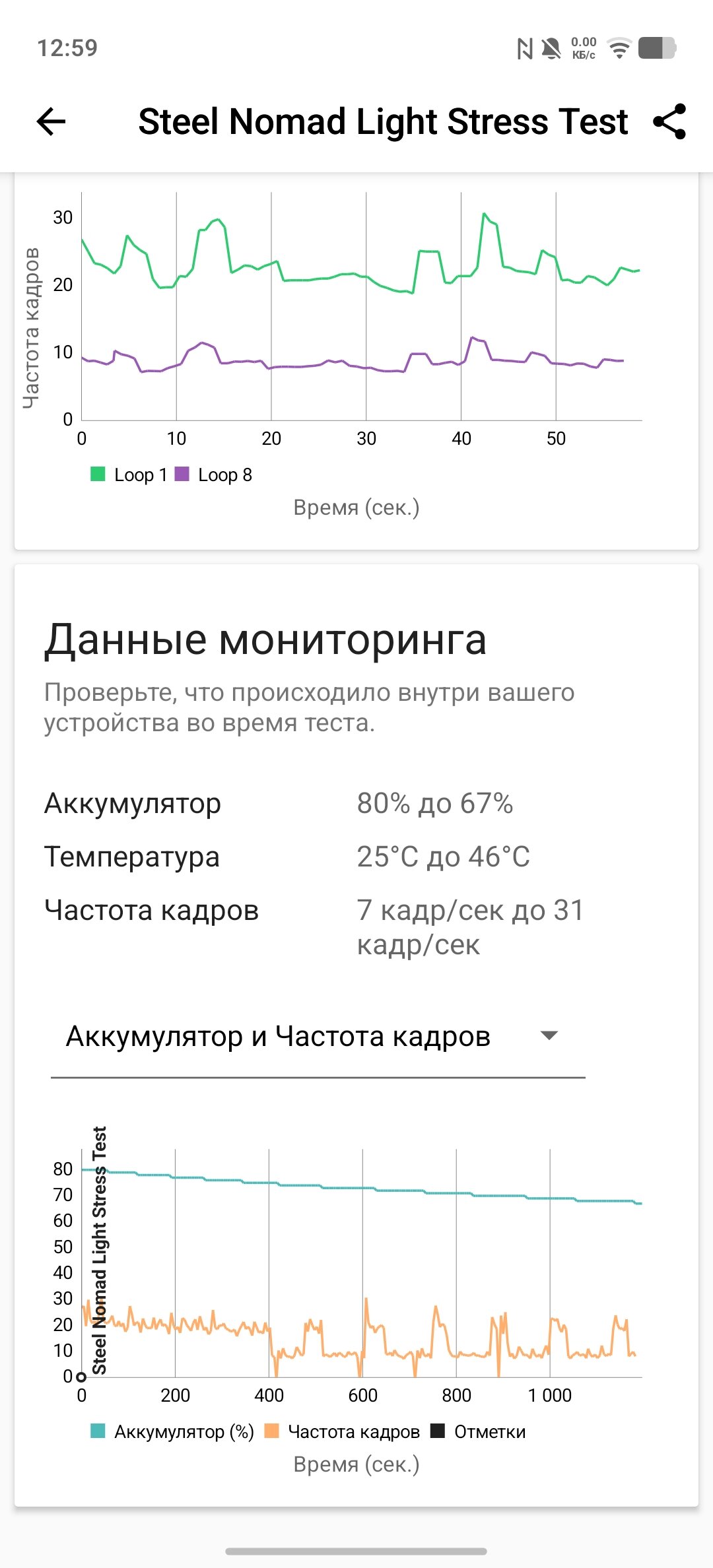Viewport: 713px width, 1568px height.
Task: Tap the share icon
Action: pyautogui.click(x=669, y=121)
